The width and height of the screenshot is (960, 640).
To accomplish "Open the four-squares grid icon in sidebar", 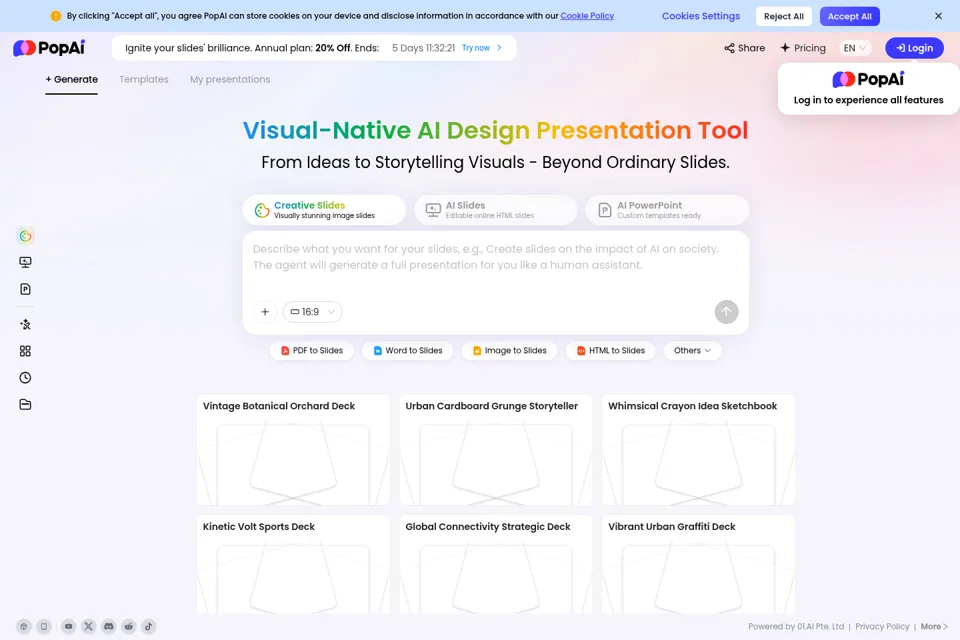I will coord(25,351).
